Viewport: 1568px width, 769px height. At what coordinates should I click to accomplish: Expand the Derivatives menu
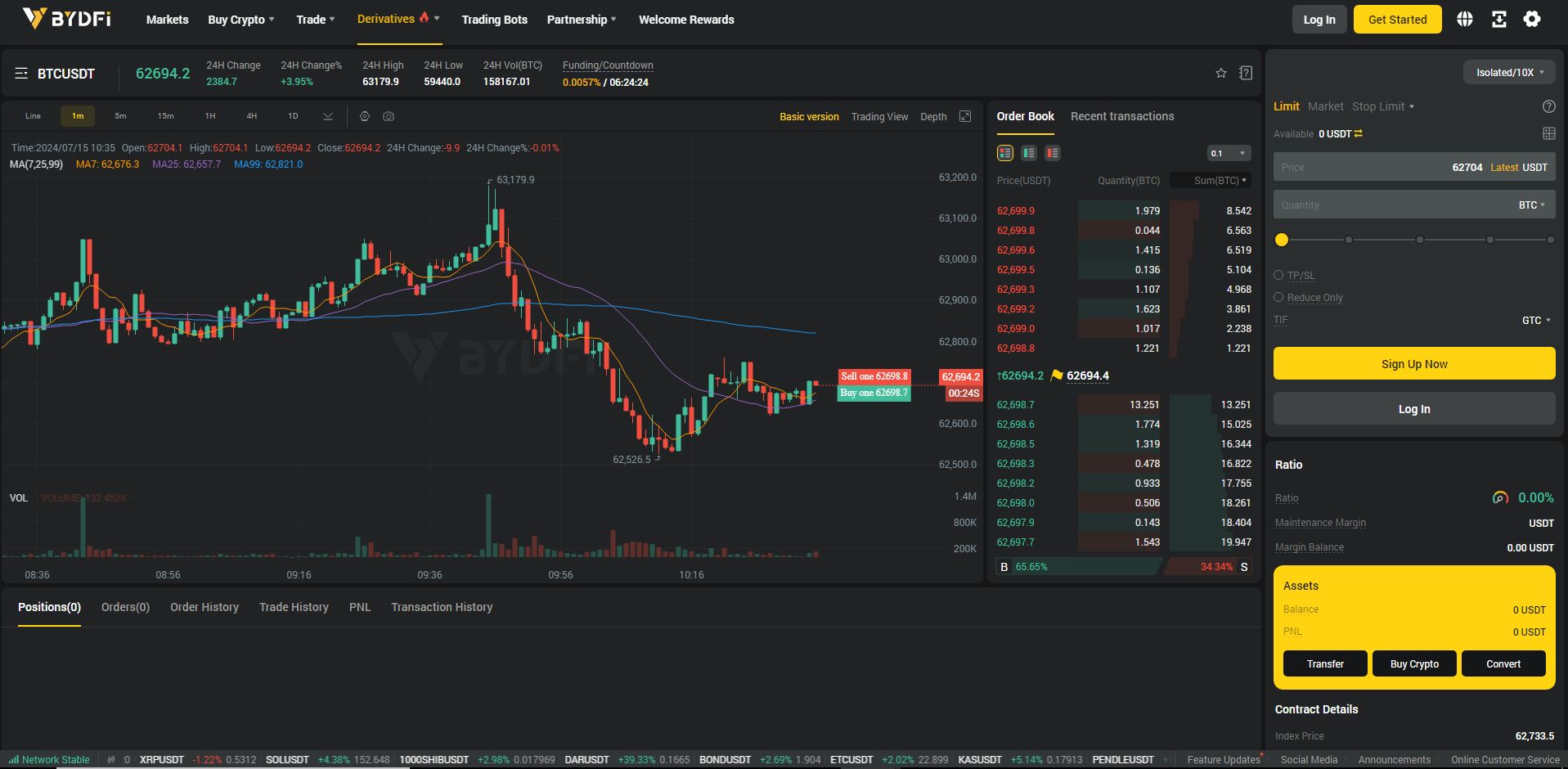[398, 19]
